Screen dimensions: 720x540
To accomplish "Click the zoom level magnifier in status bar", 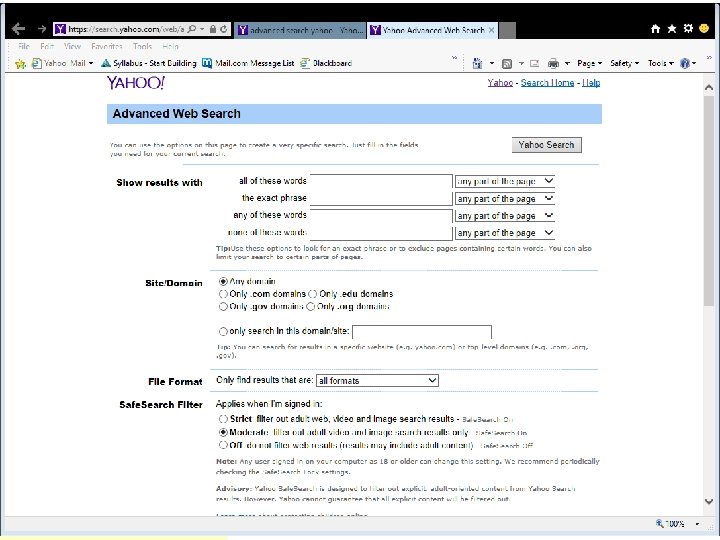I will click(660, 523).
